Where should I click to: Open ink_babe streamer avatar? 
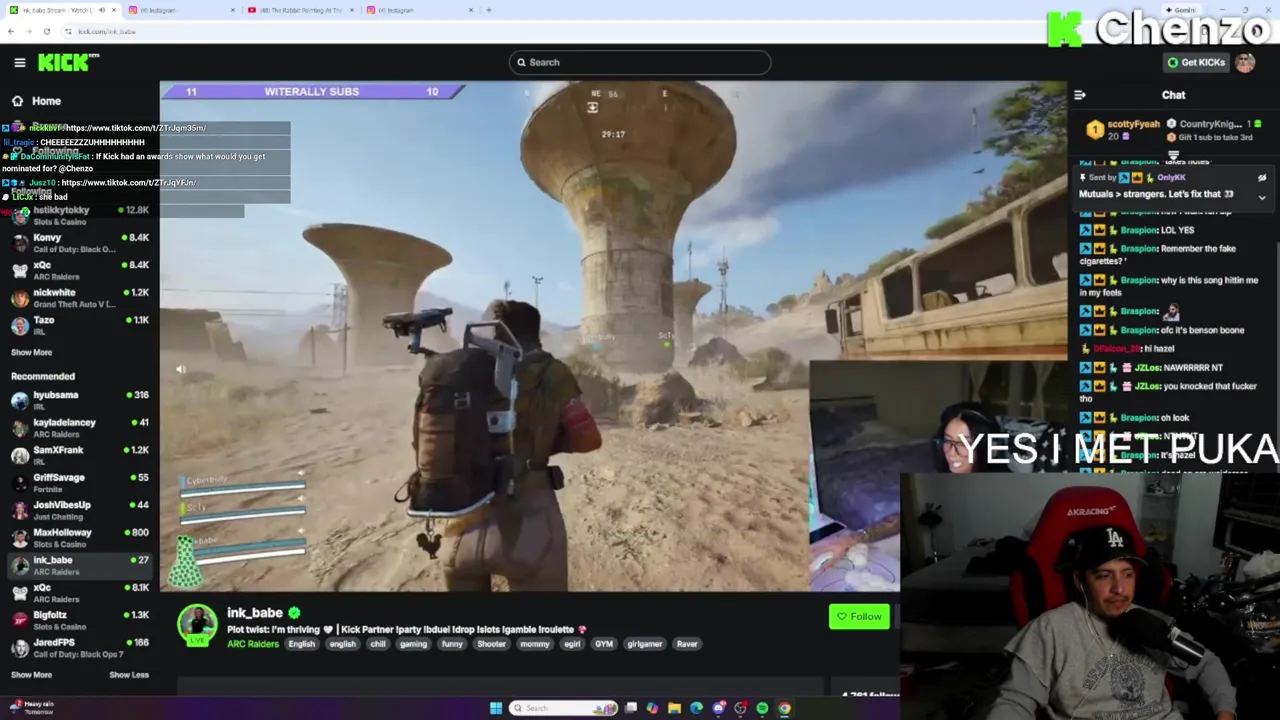[197, 624]
